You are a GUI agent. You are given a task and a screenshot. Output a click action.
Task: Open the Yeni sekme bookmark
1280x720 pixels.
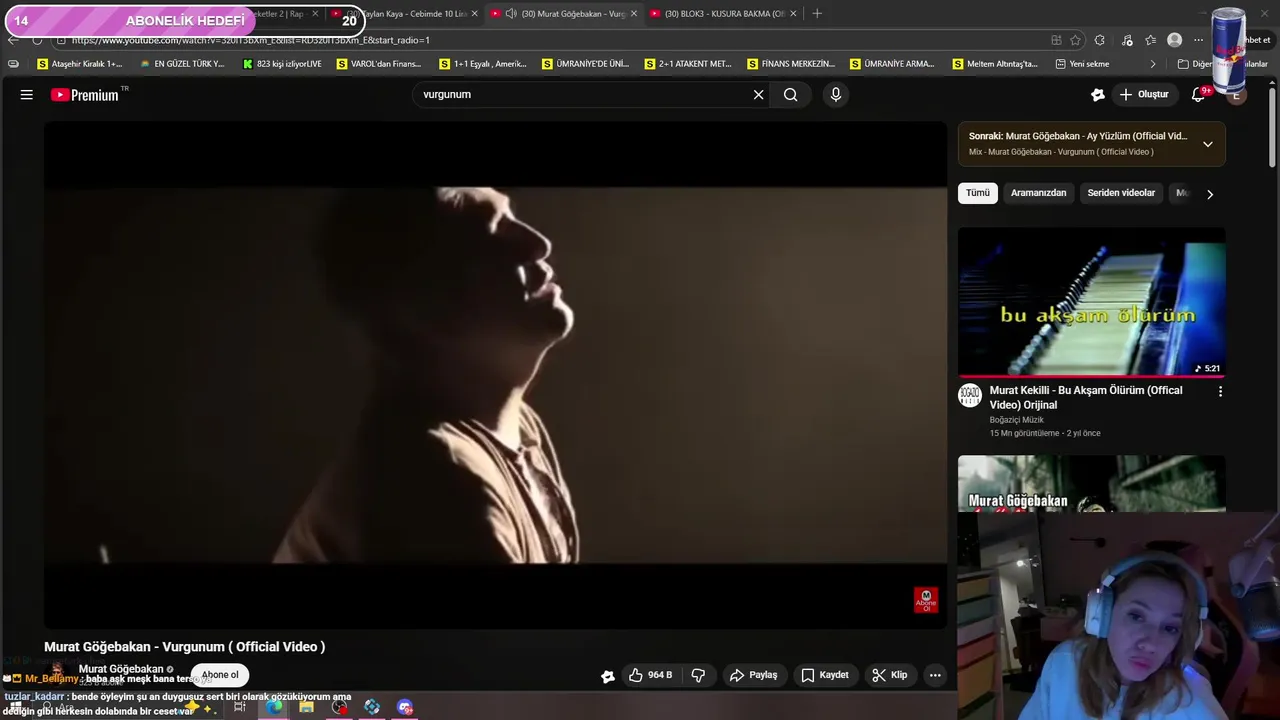(1082, 64)
